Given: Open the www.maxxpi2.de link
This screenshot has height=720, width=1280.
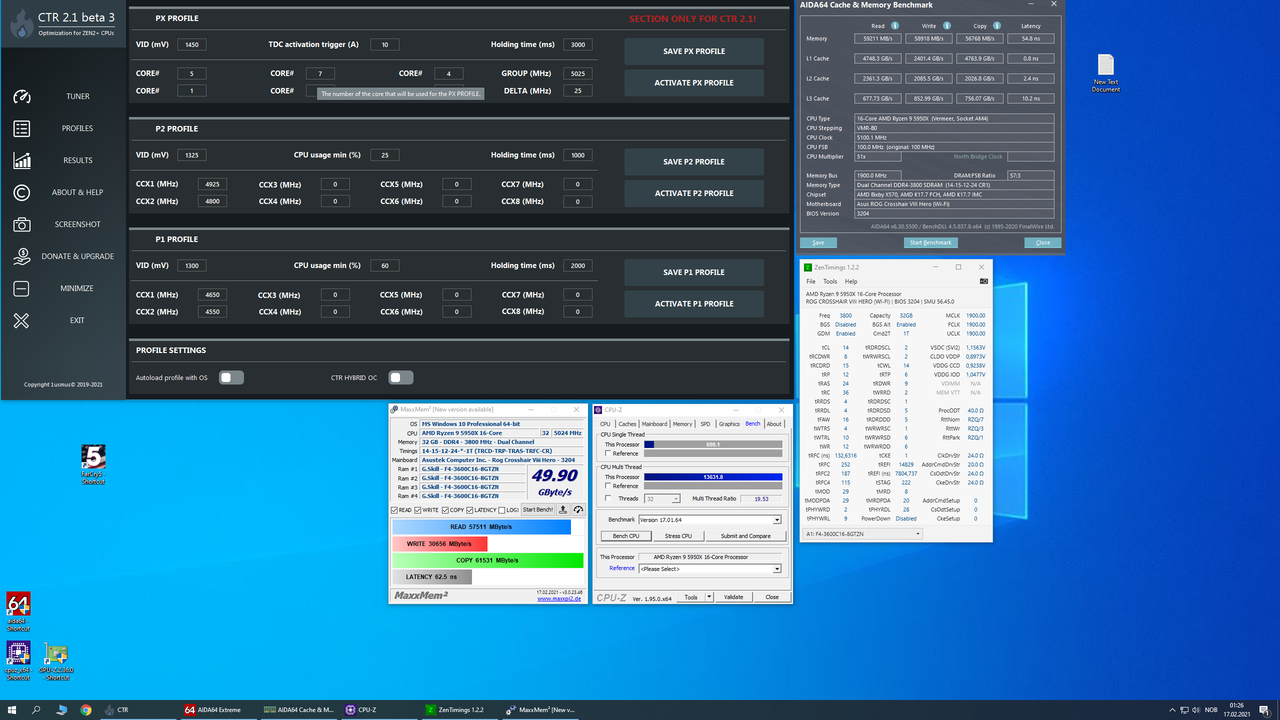Looking at the screenshot, I should [559, 599].
